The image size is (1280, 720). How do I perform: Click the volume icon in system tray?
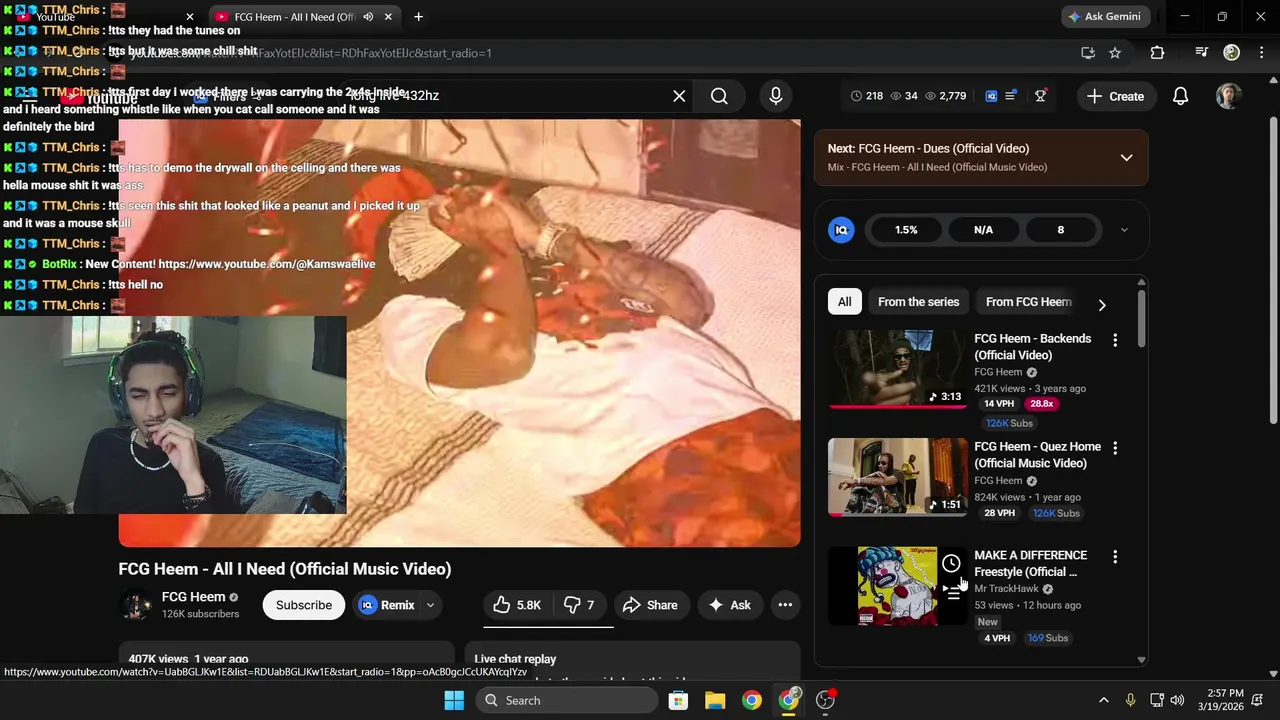pyautogui.click(x=1177, y=700)
